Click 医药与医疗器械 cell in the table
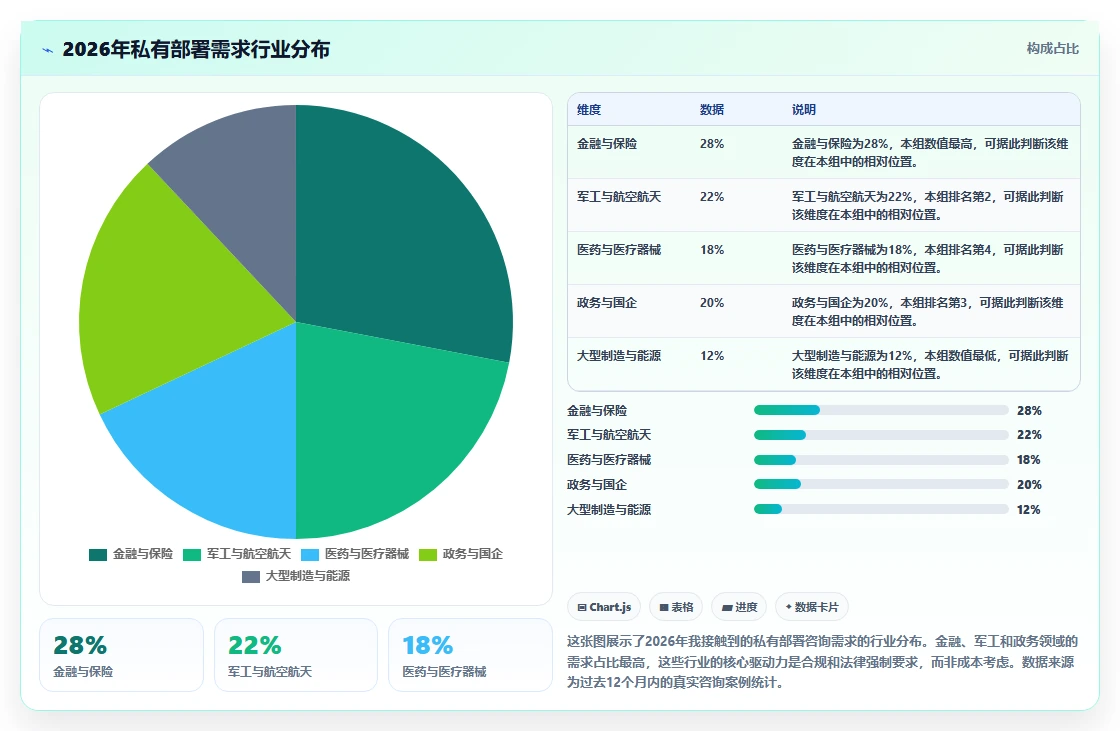The width and height of the screenshot is (1120, 731). (619, 249)
